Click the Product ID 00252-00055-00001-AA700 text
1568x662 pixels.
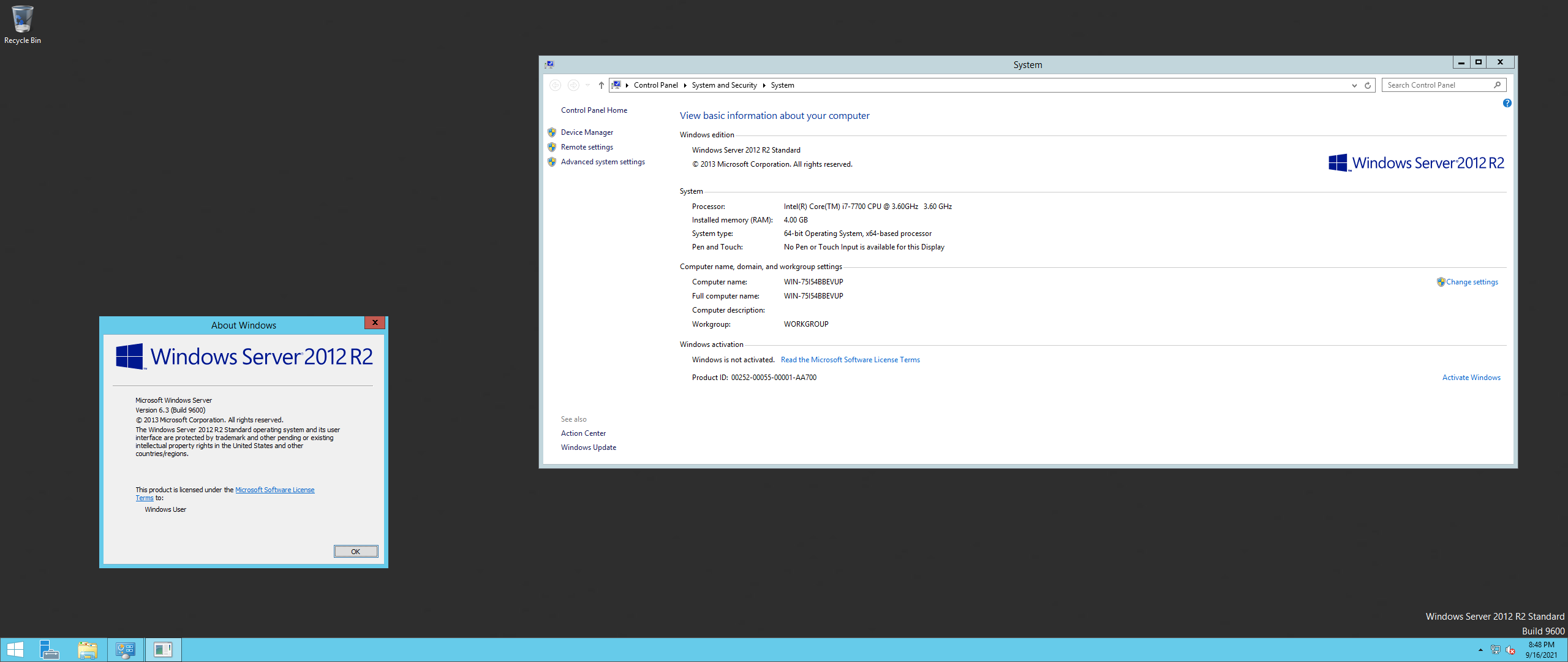tap(774, 378)
